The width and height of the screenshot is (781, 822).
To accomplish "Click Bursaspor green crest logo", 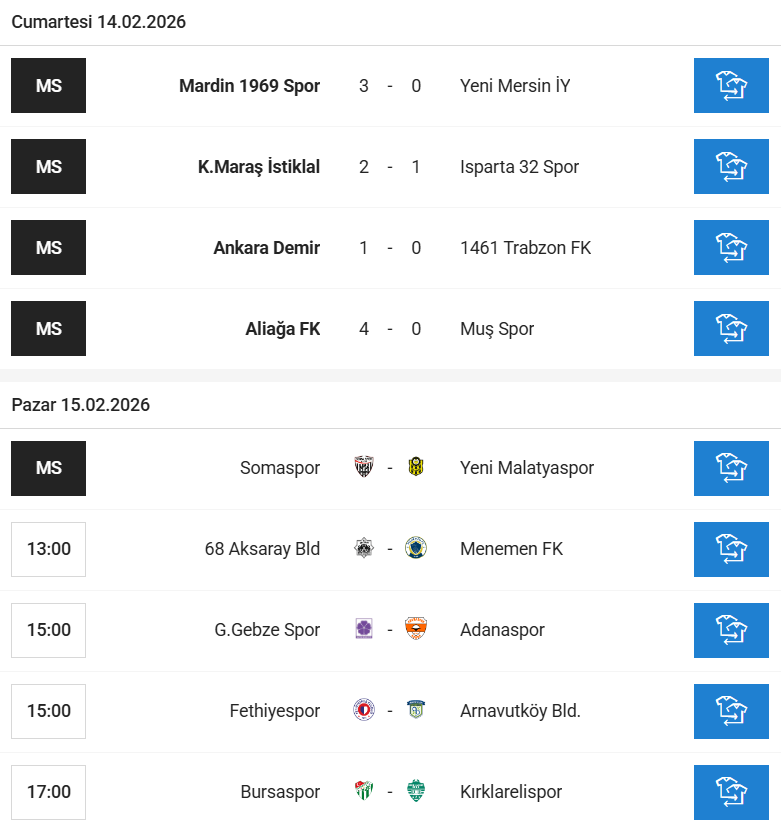I will pos(364,792).
